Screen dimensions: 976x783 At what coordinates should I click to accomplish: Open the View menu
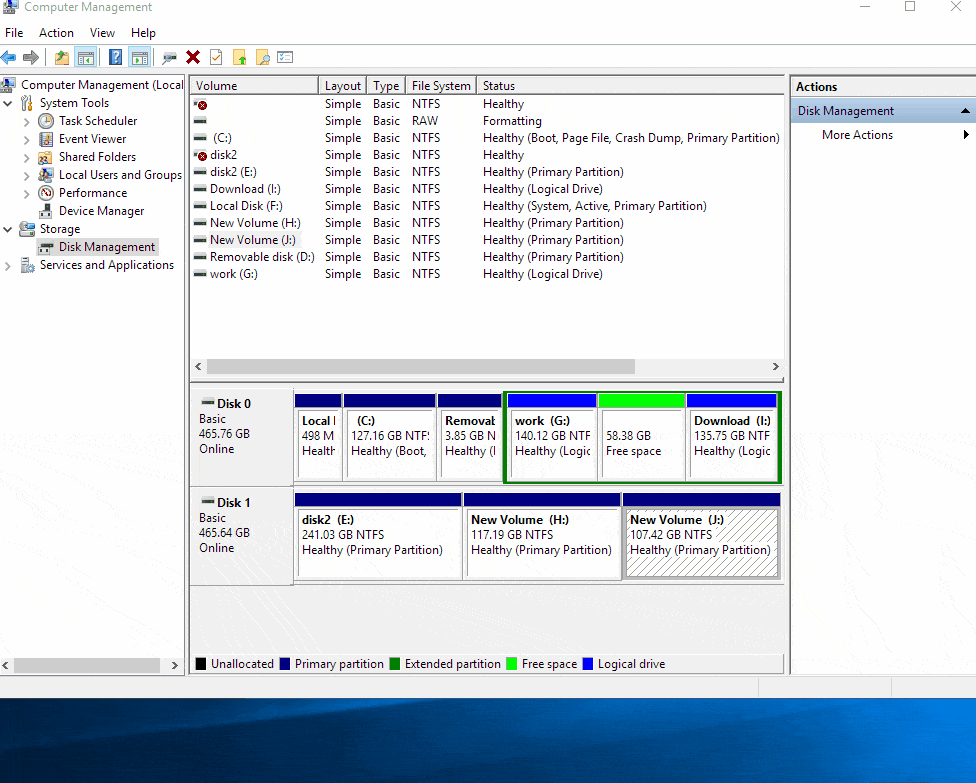(102, 32)
